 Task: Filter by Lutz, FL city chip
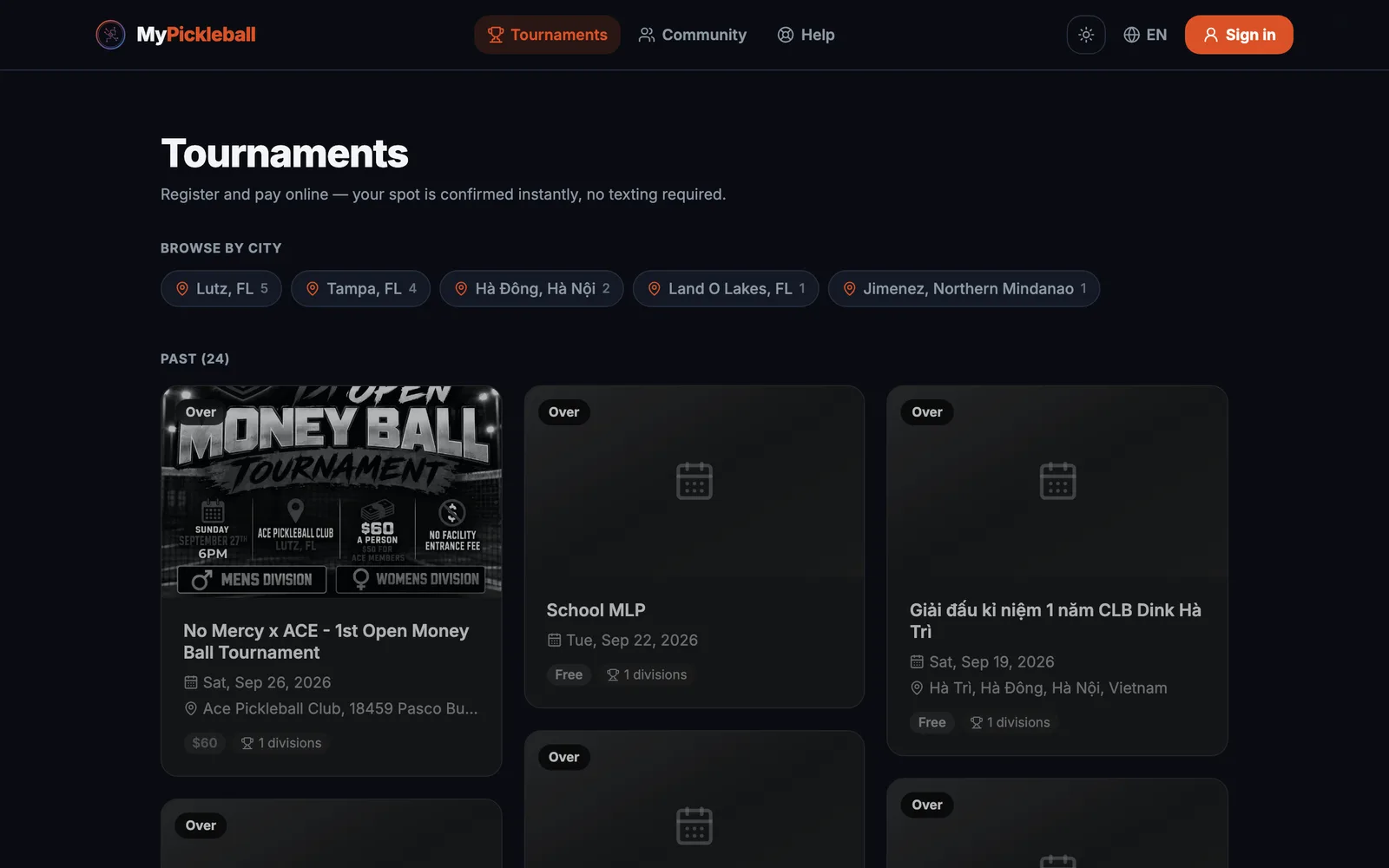pos(221,288)
